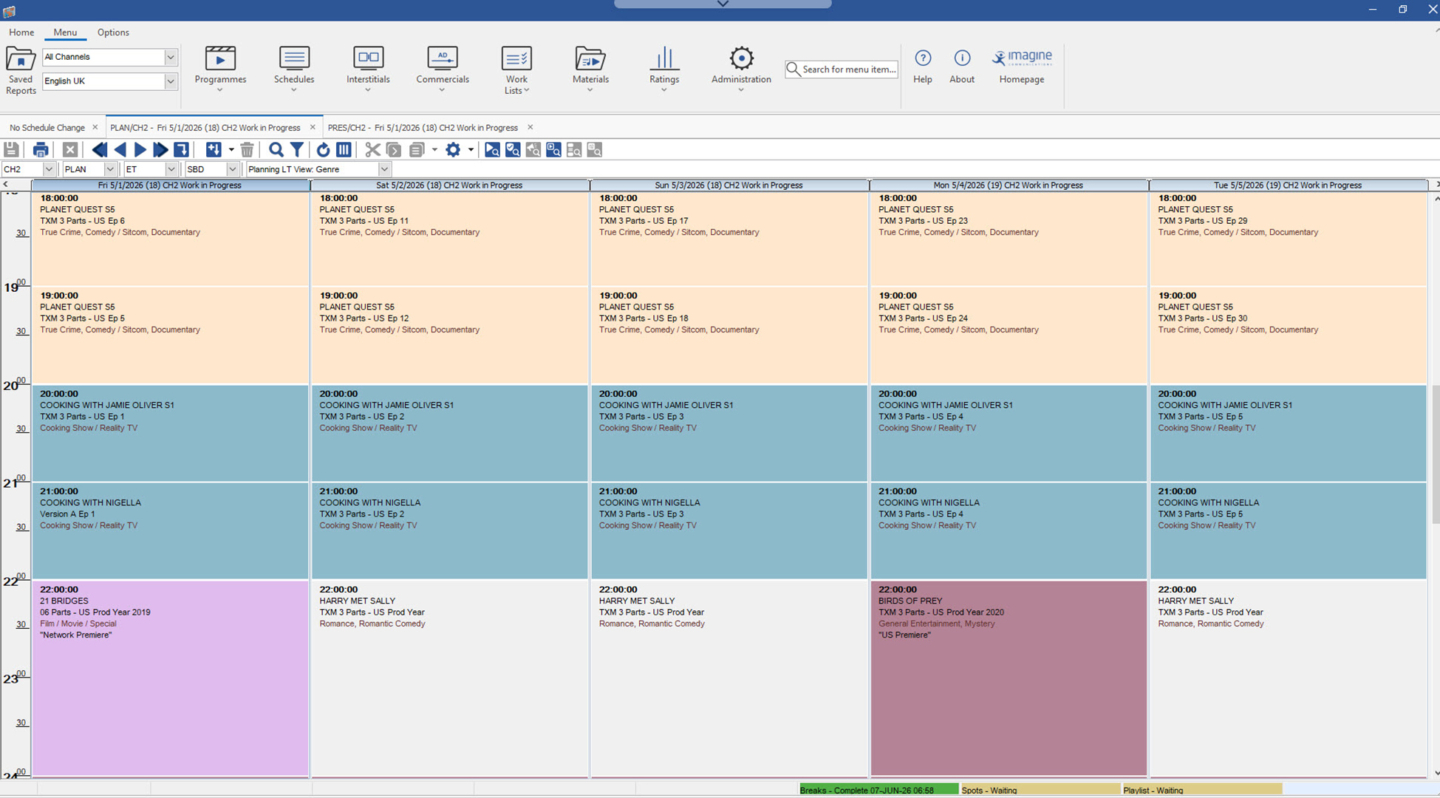
Task: Jump to last schedule day arrow
Action: pyautogui.click(x=160, y=150)
